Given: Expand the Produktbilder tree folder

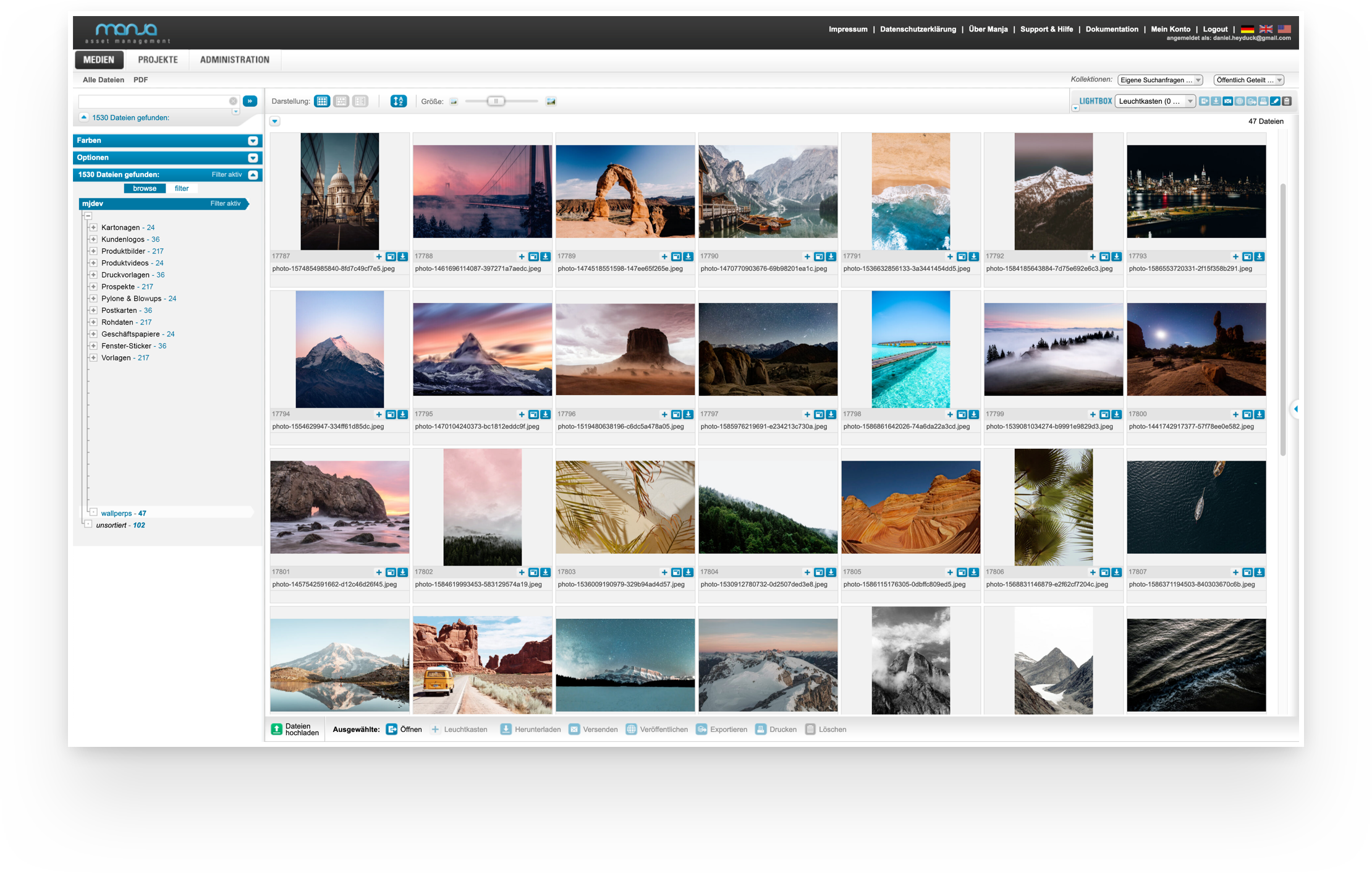Looking at the screenshot, I should (x=93, y=251).
